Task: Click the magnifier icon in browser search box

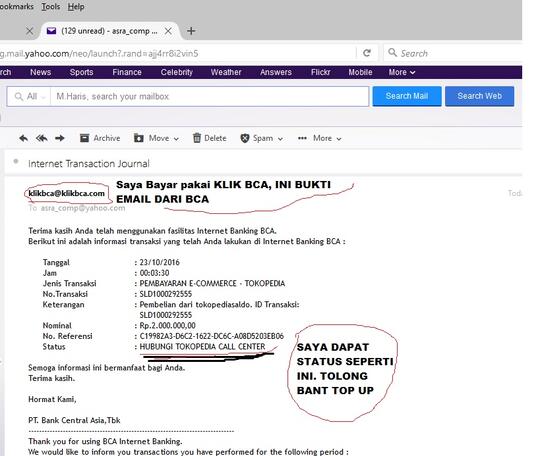Action: tap(392, 53)
